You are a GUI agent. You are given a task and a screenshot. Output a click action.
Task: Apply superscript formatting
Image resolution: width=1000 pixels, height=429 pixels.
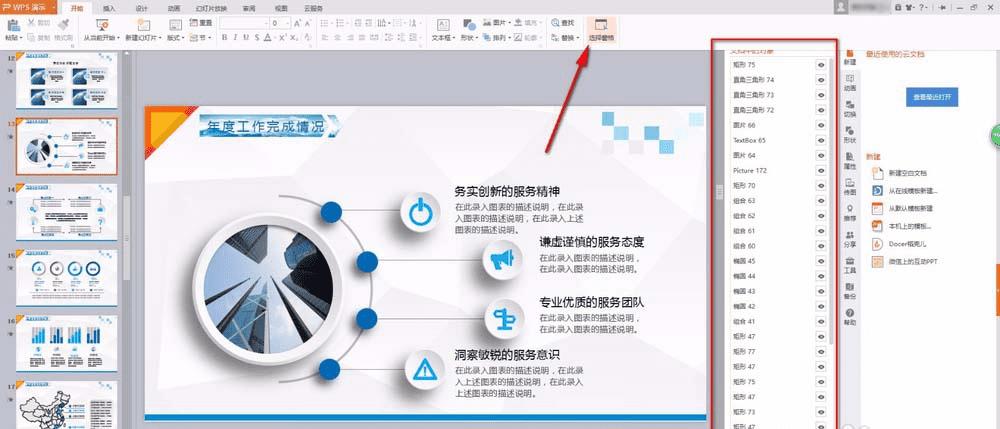[x=283, y=38]
